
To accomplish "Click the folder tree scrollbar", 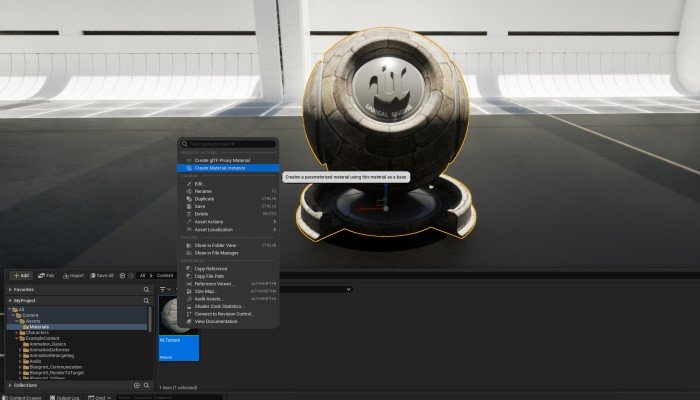I will coord(150,319).
